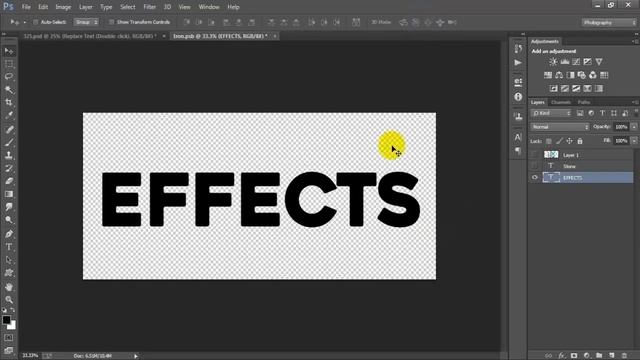Open the layer style fx menu

tap(562, 356)
